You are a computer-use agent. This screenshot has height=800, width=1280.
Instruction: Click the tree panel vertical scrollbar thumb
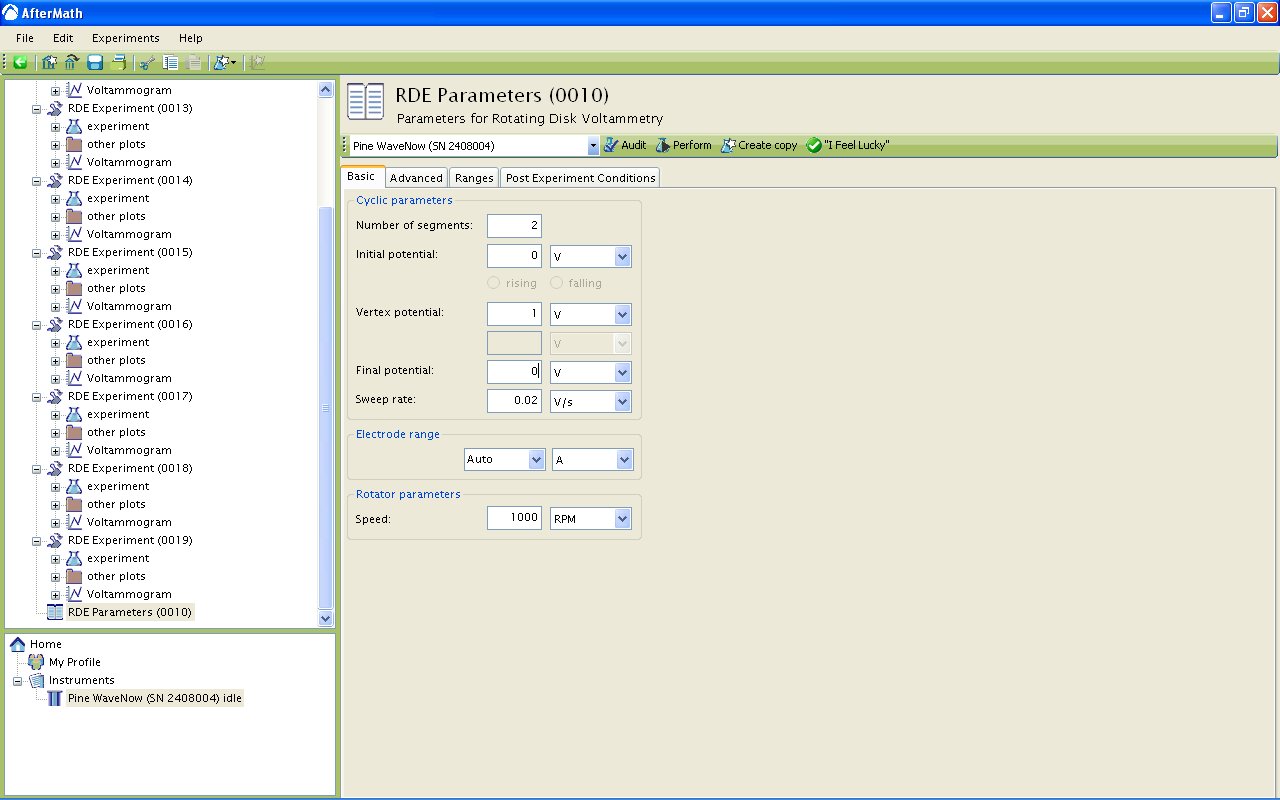pos(325,407)
